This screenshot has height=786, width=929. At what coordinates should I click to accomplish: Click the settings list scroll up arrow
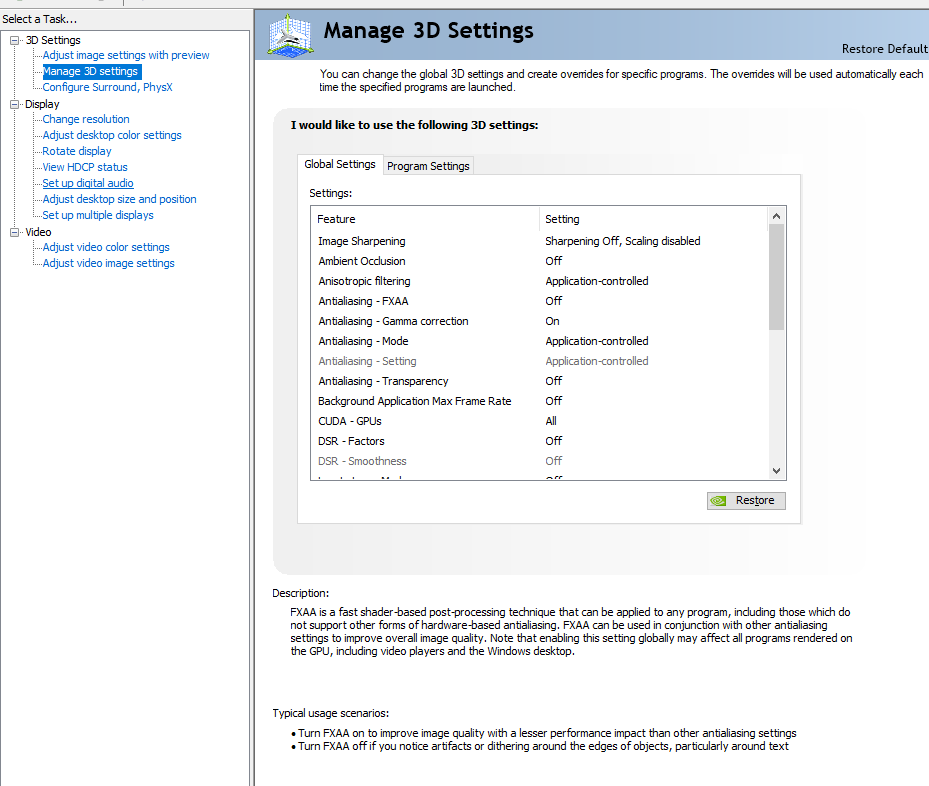[776, 216]
